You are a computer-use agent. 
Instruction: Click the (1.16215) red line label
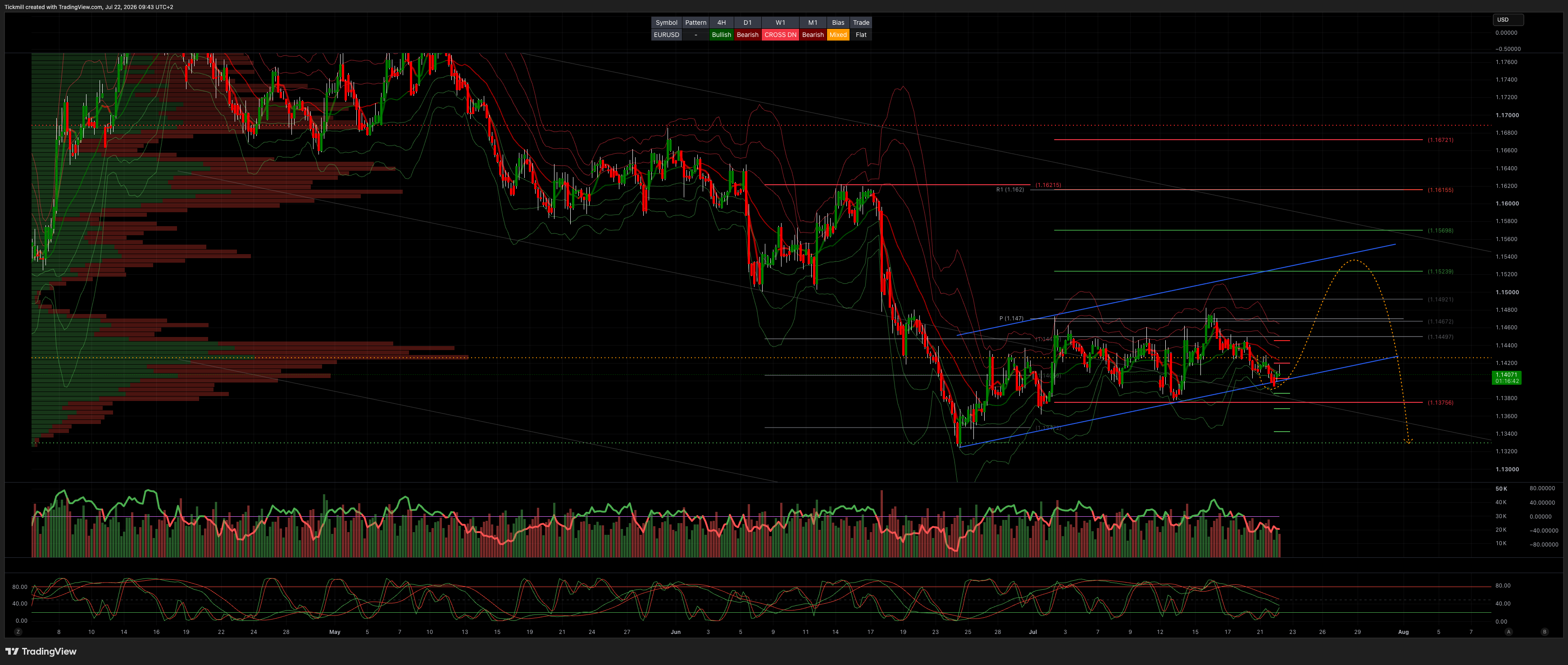click(1048, 185)
